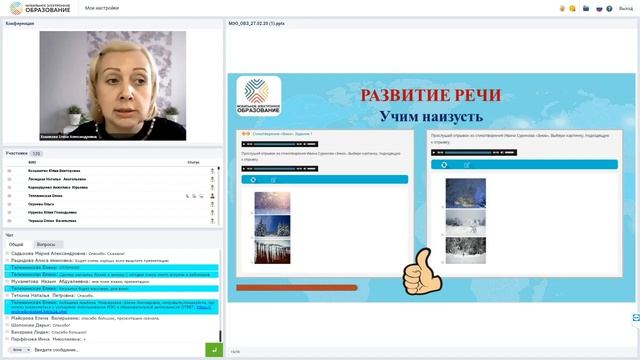Click the microphone icon in Тележинская Елена row
The height and width of the screenshot is (360, 640).
(187, 196)
